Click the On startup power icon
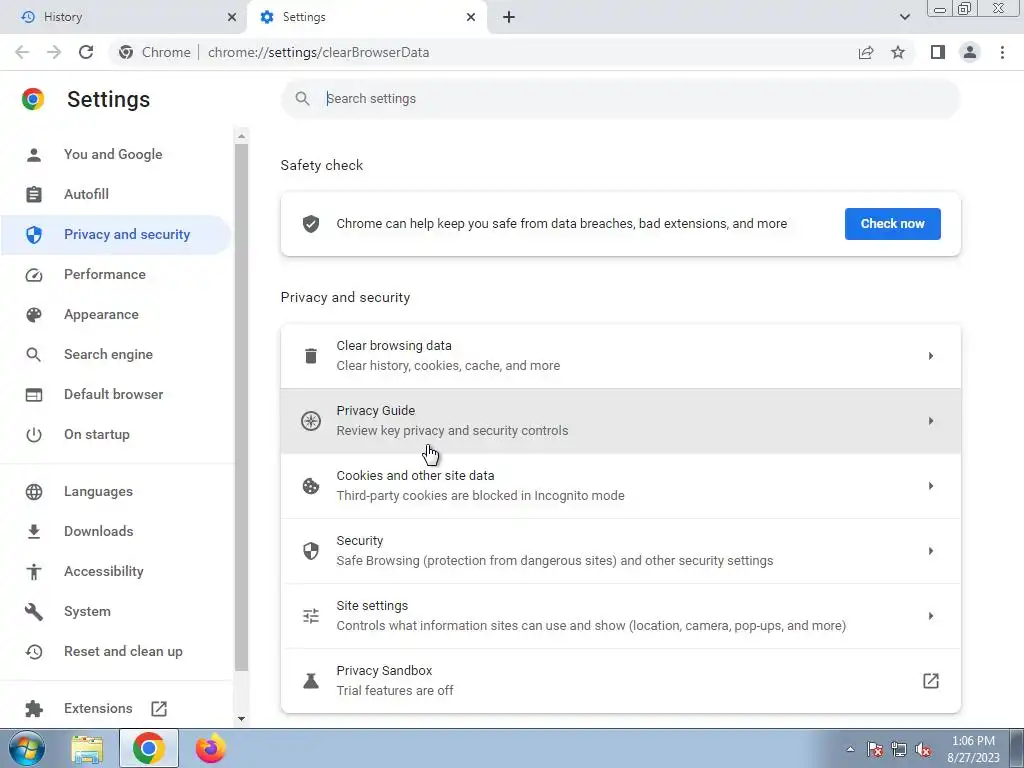Viewport: 1024px width, 768px height. (34, 434)
